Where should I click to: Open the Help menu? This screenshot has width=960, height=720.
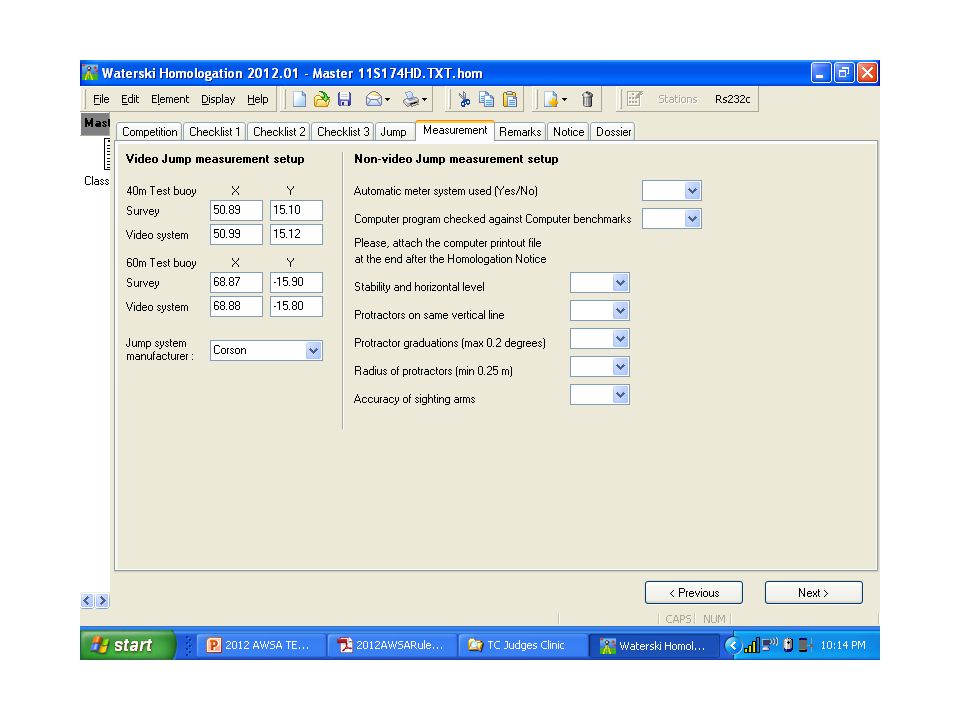(x=257, y=99)
